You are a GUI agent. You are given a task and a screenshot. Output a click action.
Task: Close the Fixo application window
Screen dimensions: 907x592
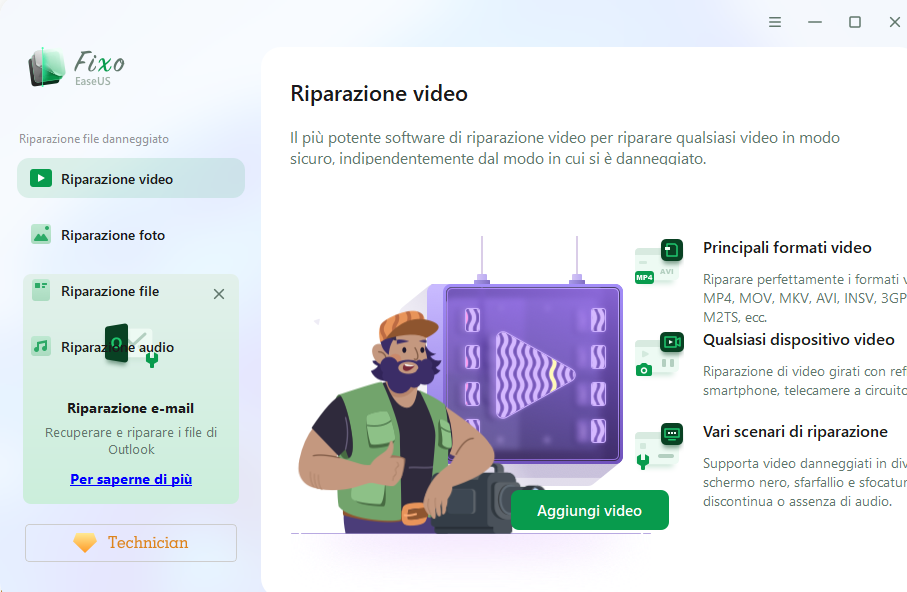(894, 22)
